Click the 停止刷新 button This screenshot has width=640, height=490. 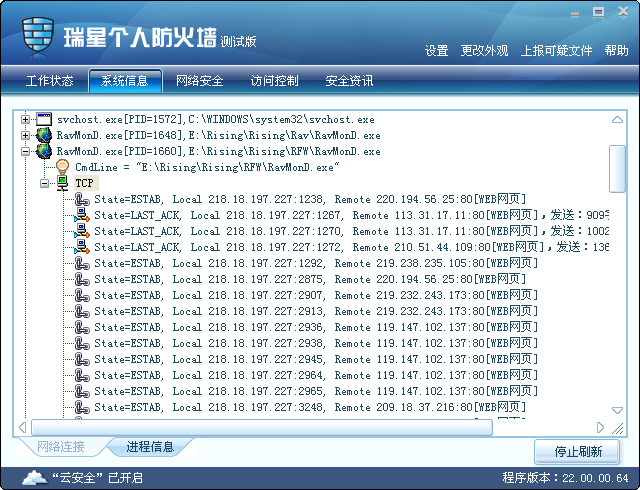577,452
